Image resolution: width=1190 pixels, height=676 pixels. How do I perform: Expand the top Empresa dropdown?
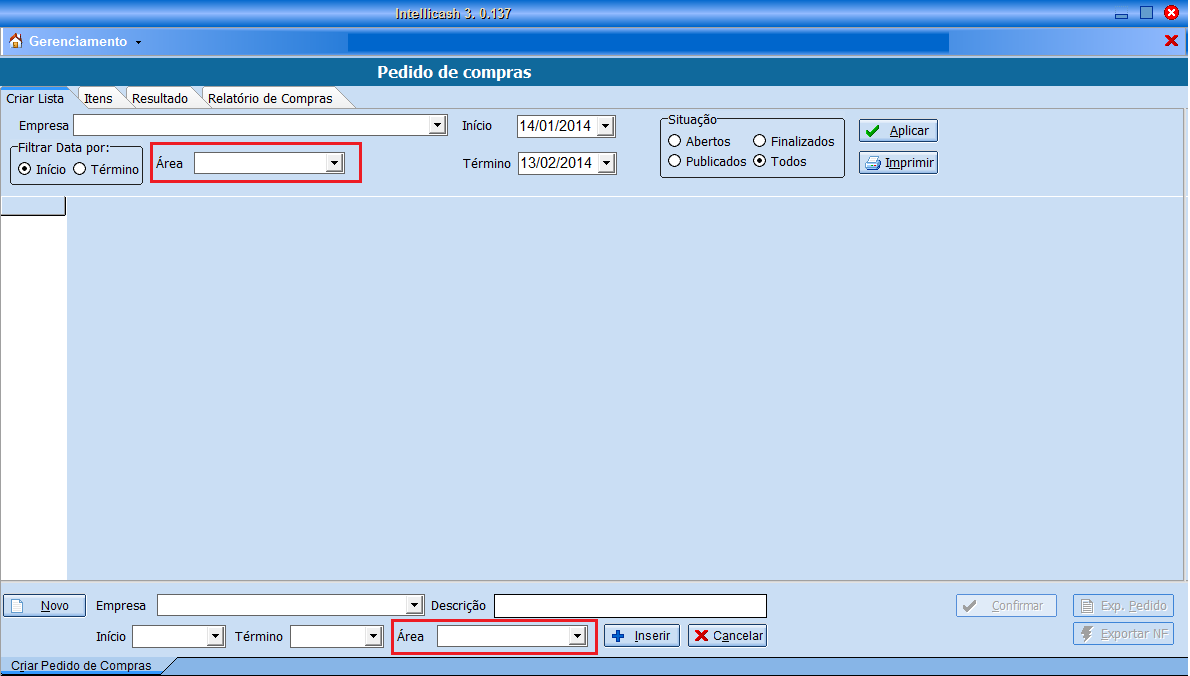(437, 125)
